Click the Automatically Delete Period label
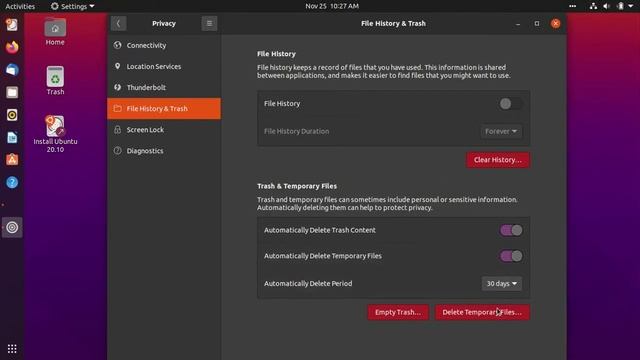Screen dimensions: 640x360 (308, 284)
